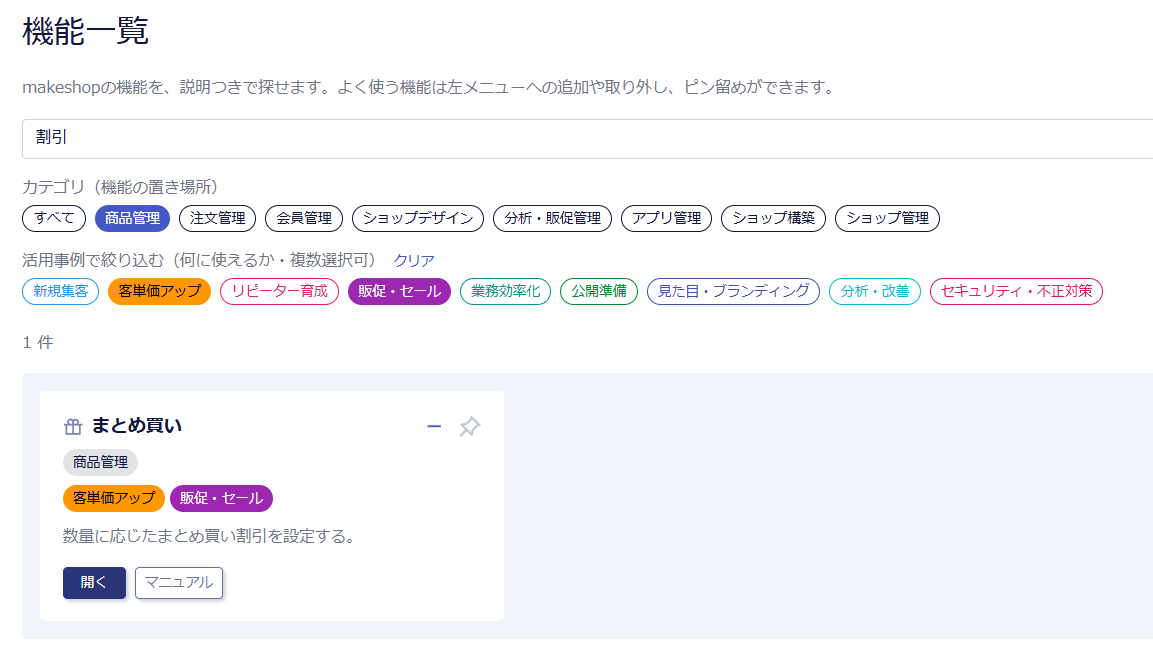Clear use-case filters via クリア link
Viewport: 1153px width, 656px height.
click(x=414, y=260)
